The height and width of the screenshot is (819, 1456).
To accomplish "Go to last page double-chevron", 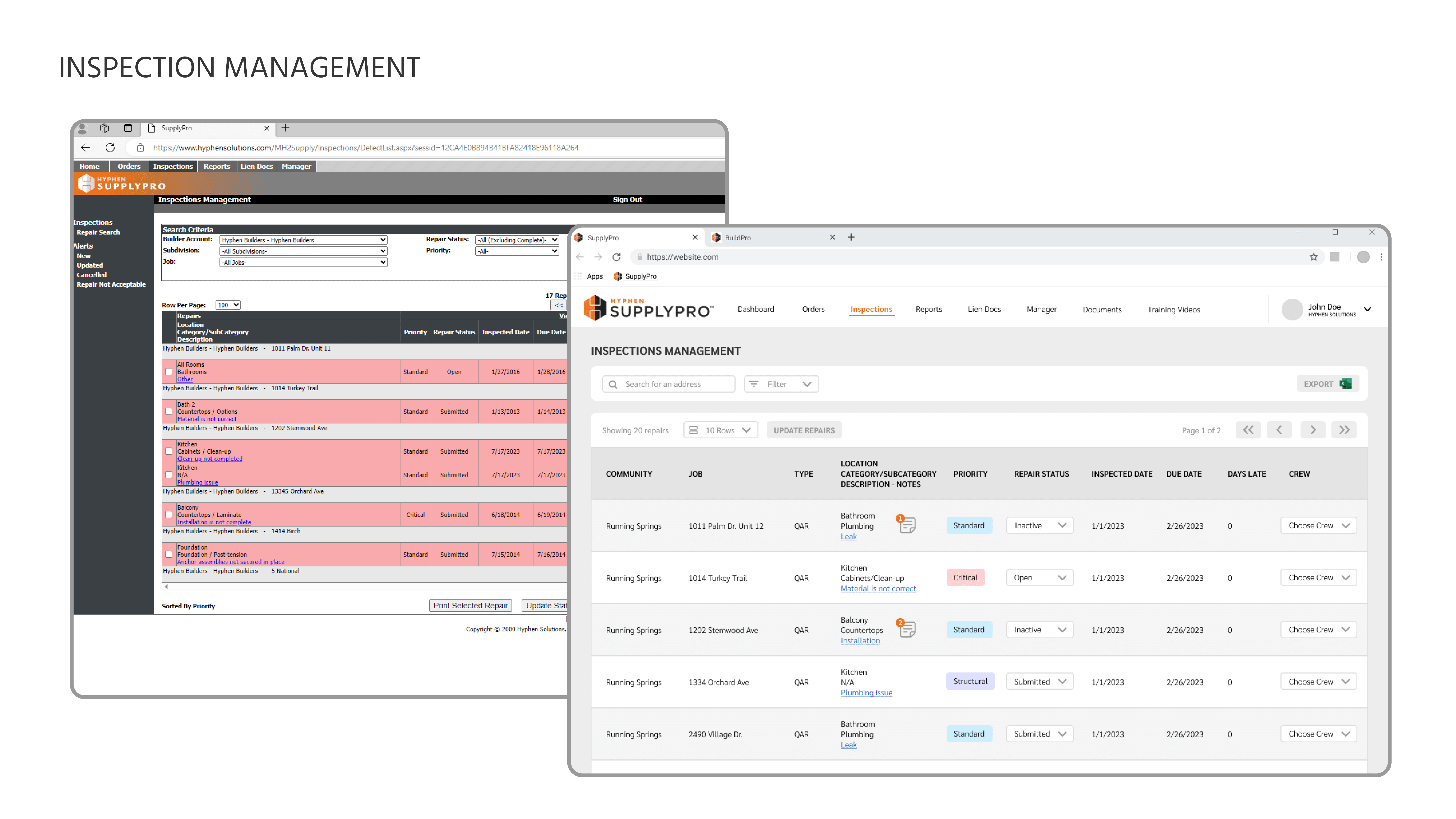I will click(x=1344, y=430).
